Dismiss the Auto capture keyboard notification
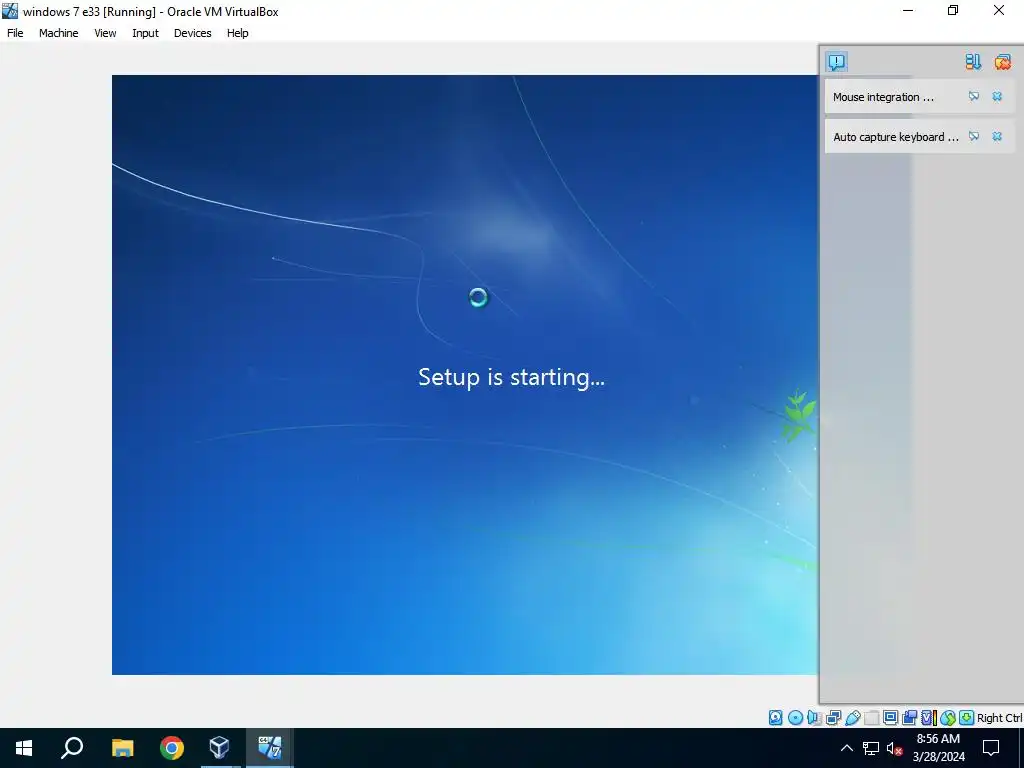The image size is (1024, 768). [x=997, y=136]
